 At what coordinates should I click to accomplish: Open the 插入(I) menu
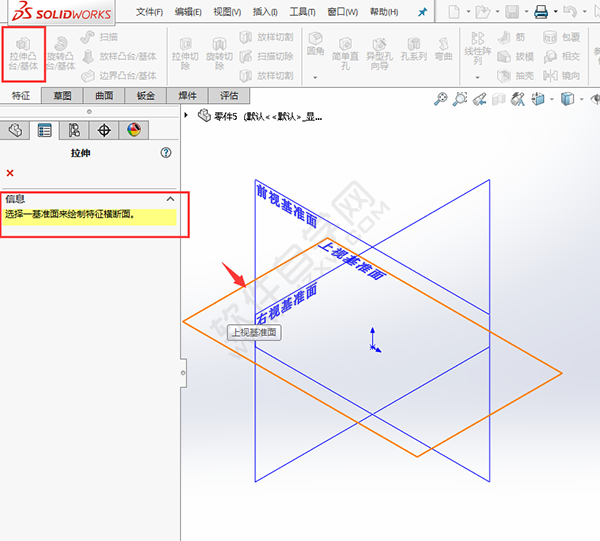pyautogui.click(x=265, y=12)
